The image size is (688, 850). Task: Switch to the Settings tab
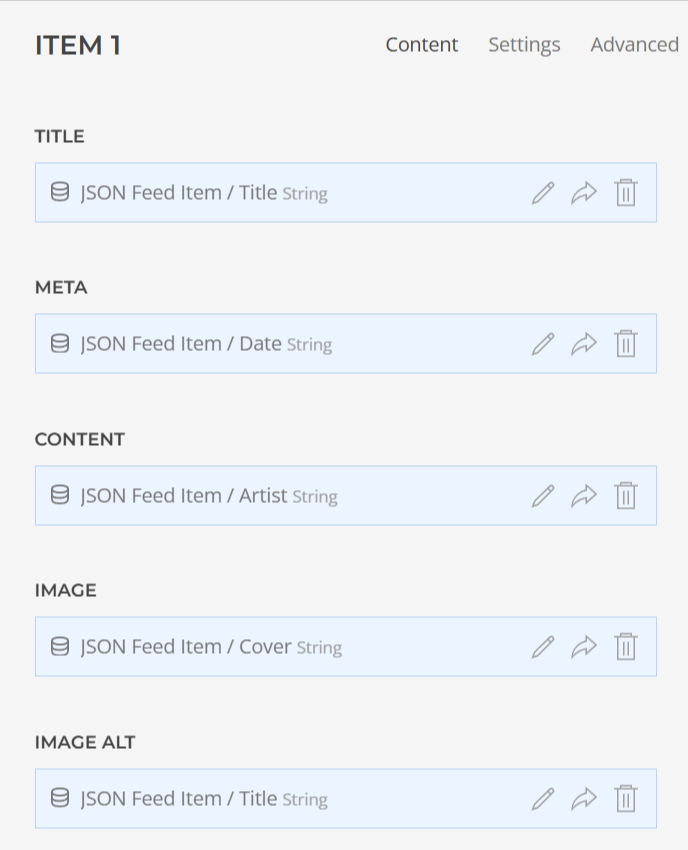tap(524, 45)
